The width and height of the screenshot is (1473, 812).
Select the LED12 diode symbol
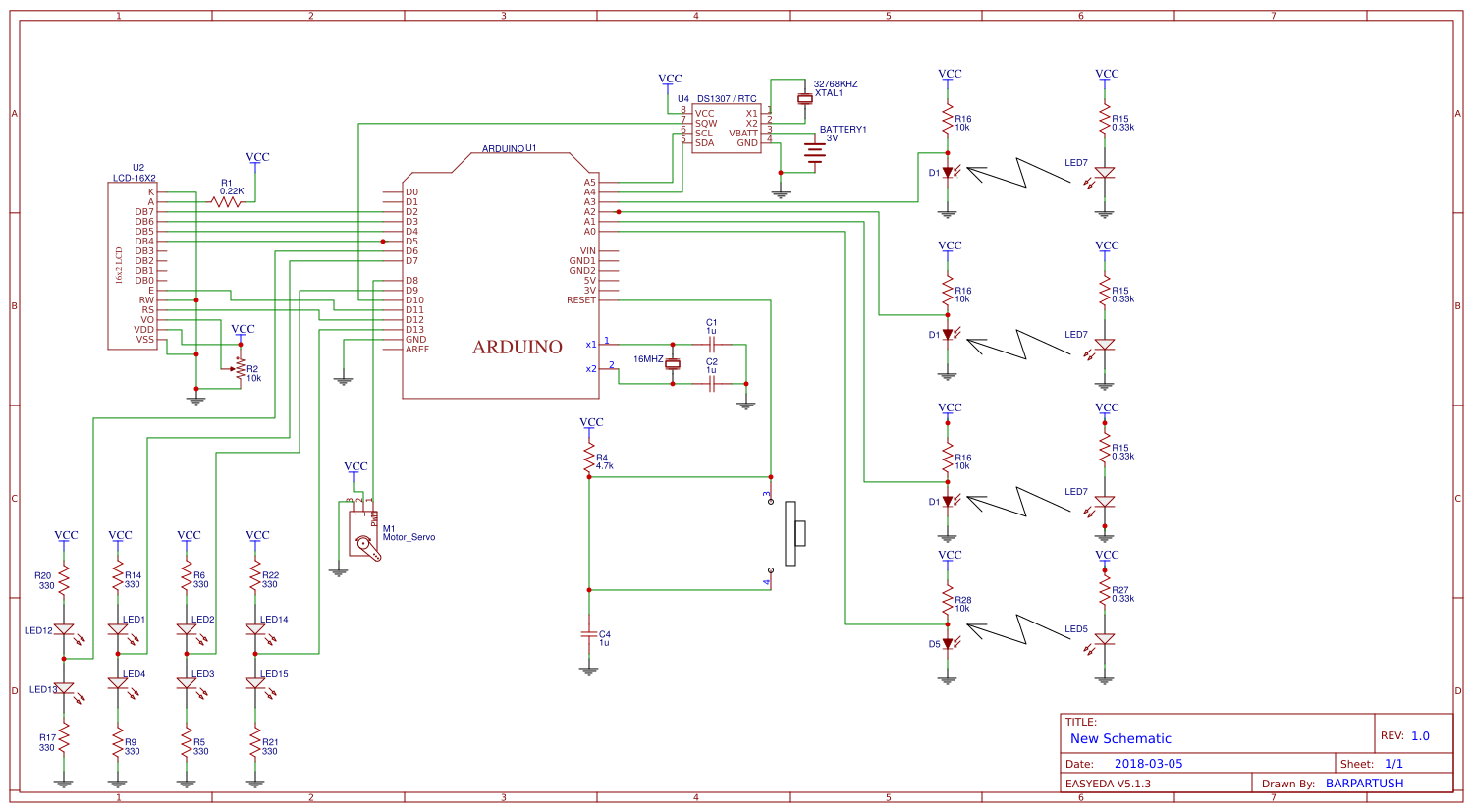tap(64, 629)
